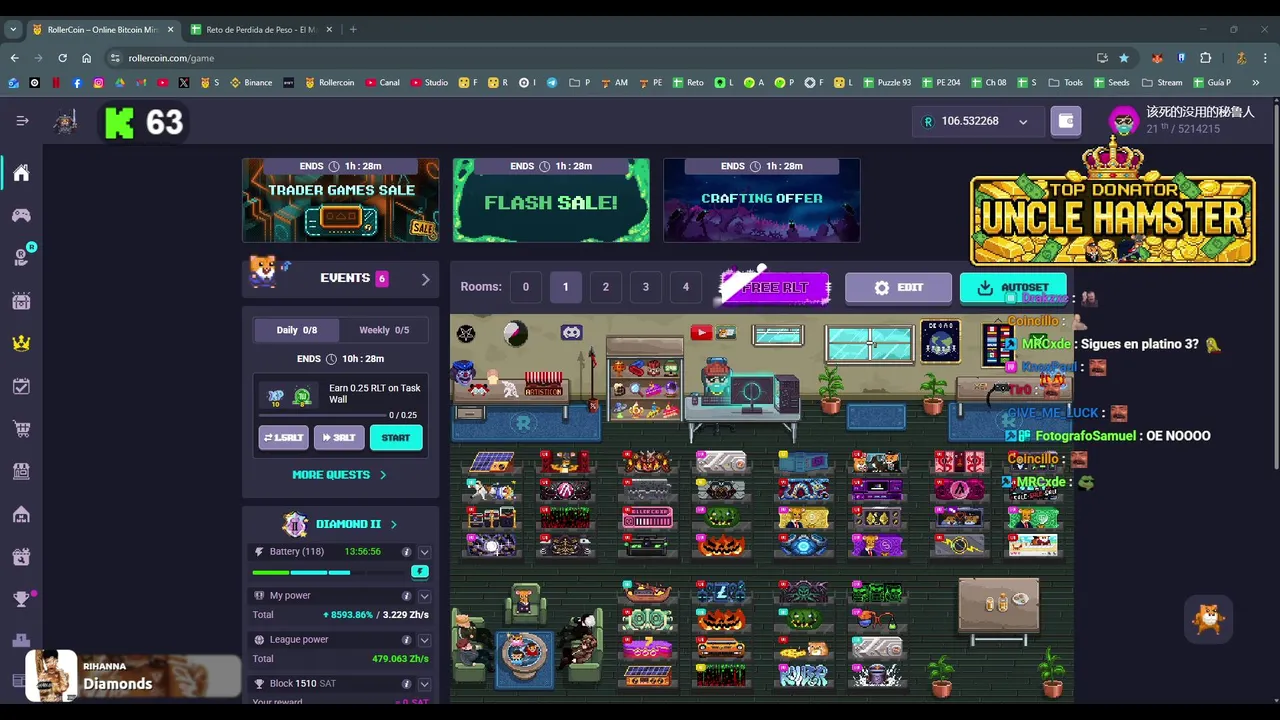This screenshot has height=720, width=1280.
Task: Show Battery info icon
Action: [406, 552]
